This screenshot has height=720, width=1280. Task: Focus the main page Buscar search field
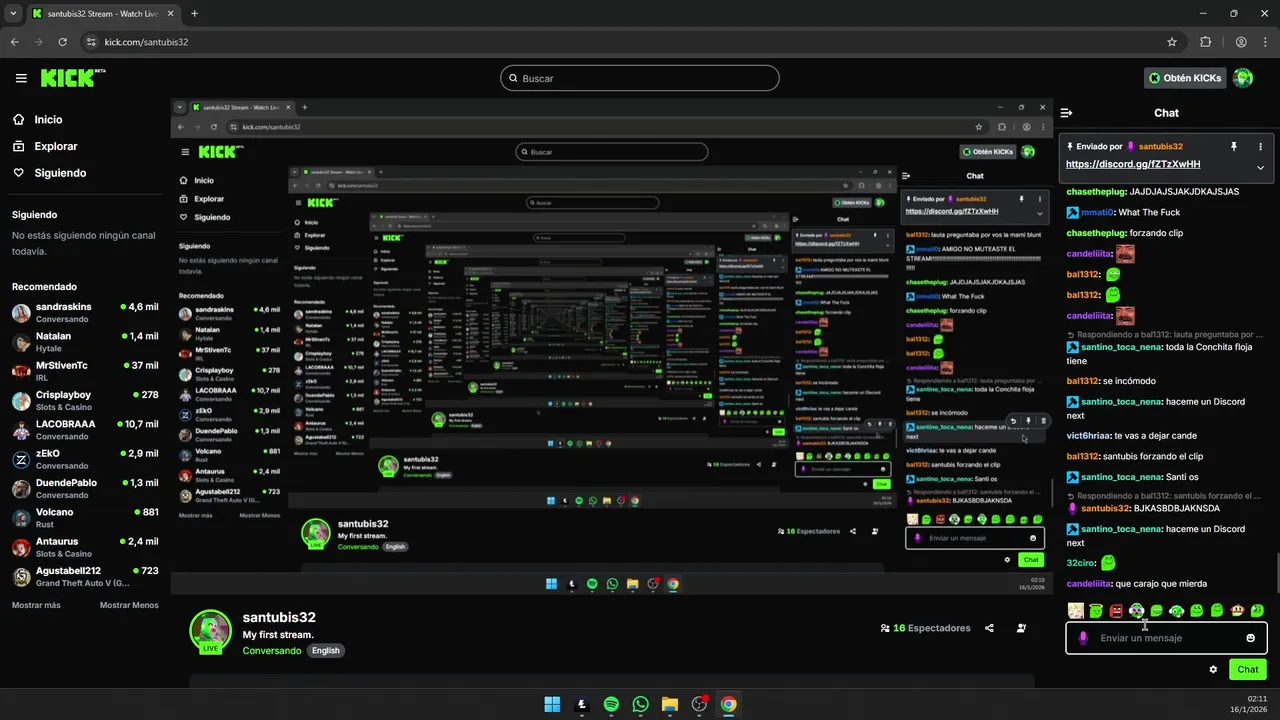[x=639, y=78]
